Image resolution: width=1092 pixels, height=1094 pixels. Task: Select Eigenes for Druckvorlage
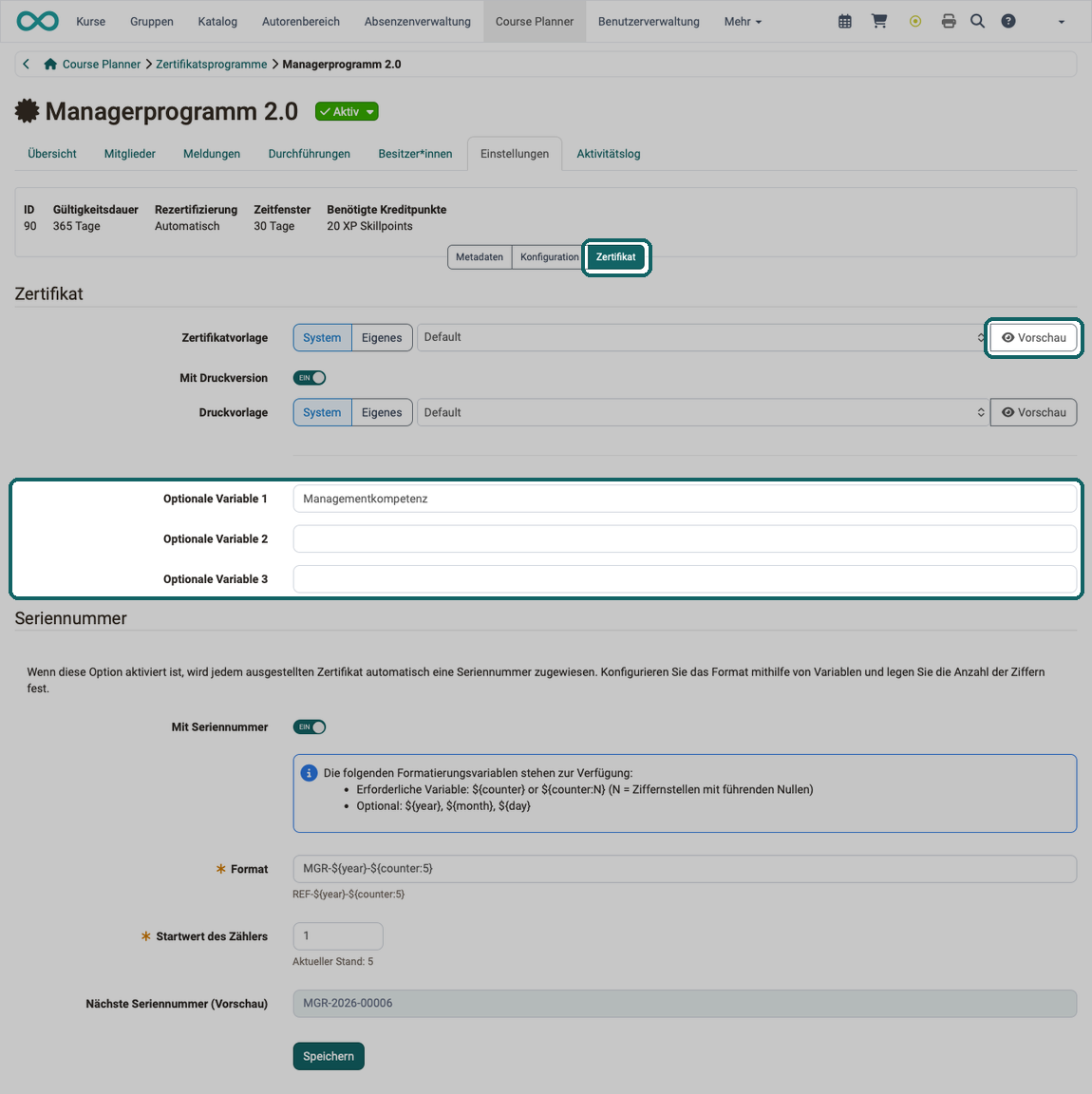(x=382, y=412)
